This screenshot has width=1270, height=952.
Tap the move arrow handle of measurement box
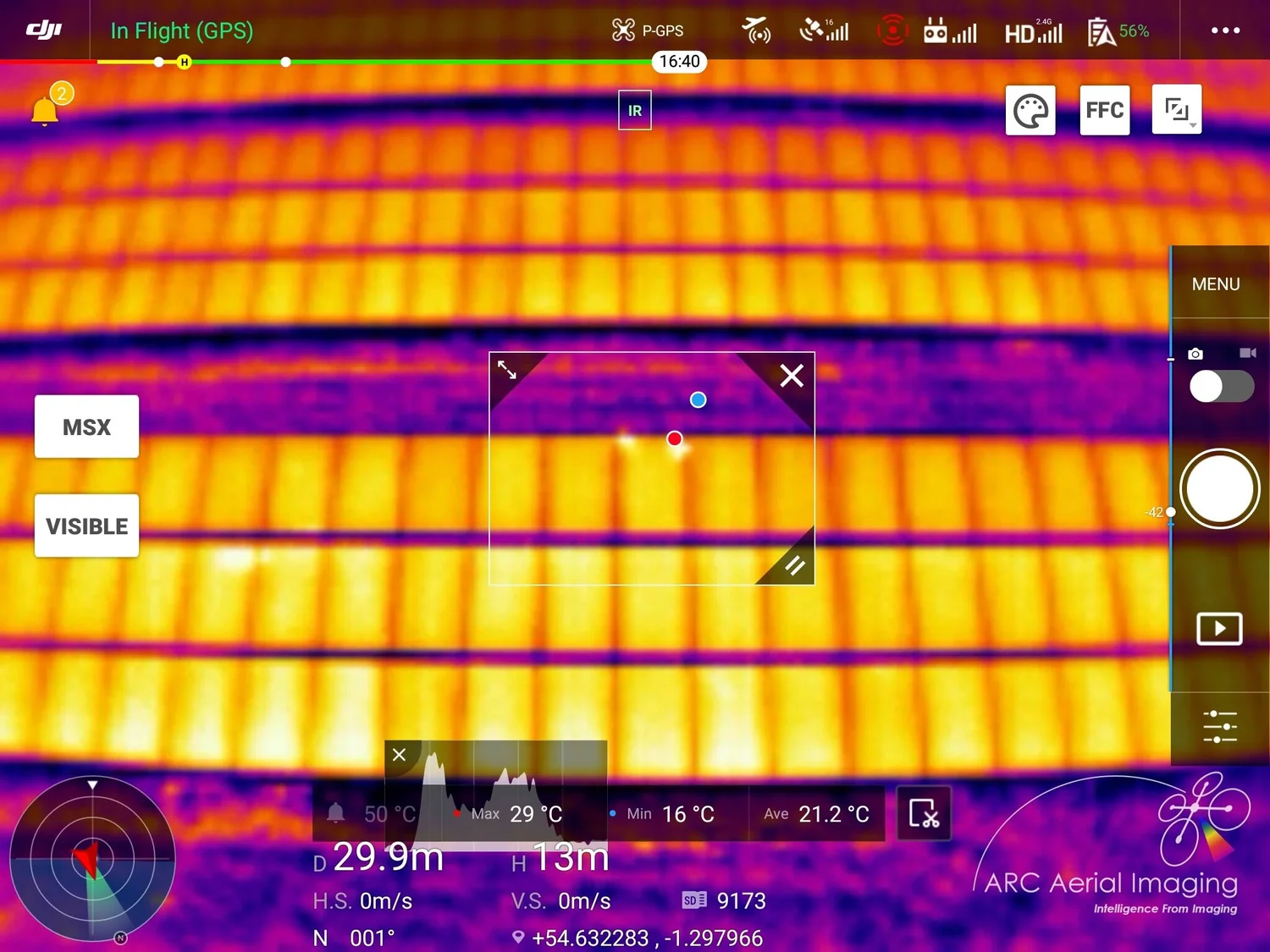click(507, 370)
